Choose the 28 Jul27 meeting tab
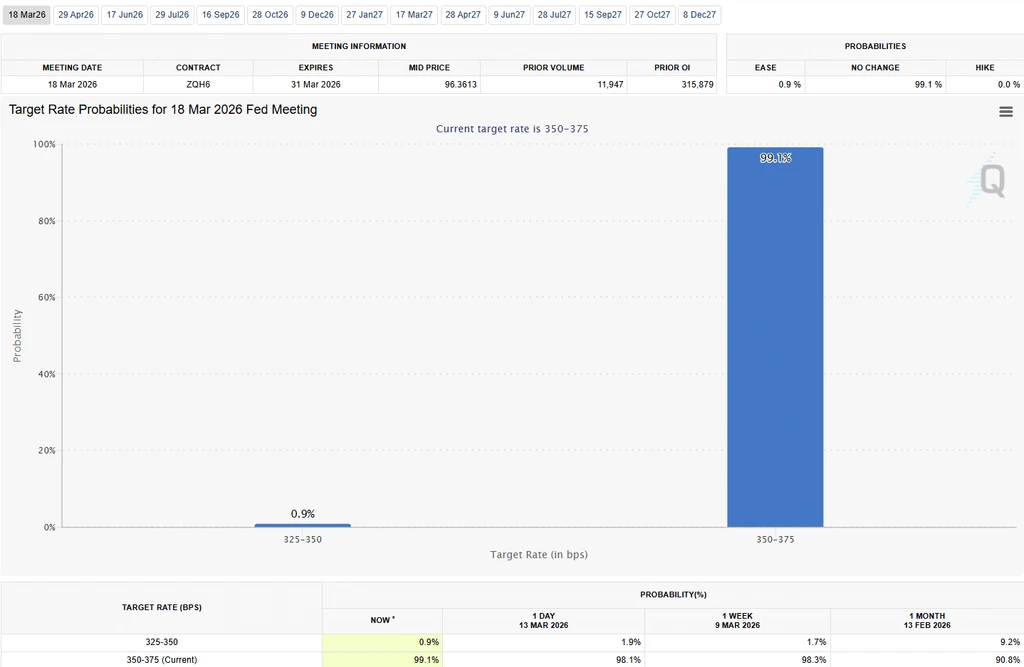Image resolution: width=1024 pixels, height=667 pixels. coord(554,14)
